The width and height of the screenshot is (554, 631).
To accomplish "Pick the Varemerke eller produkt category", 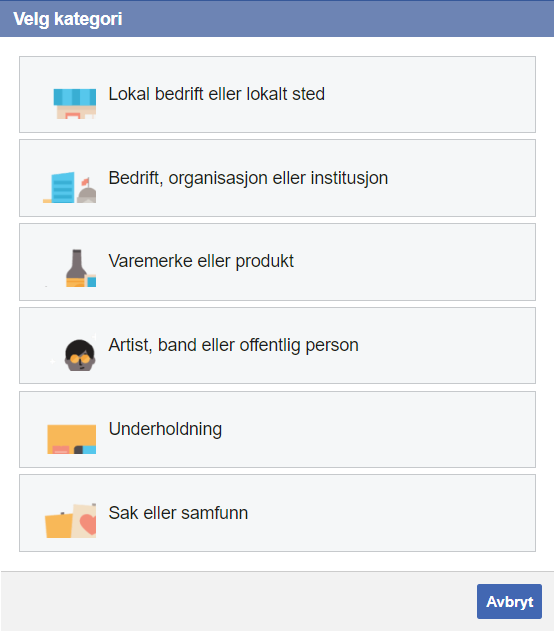I will pos(201,261).
